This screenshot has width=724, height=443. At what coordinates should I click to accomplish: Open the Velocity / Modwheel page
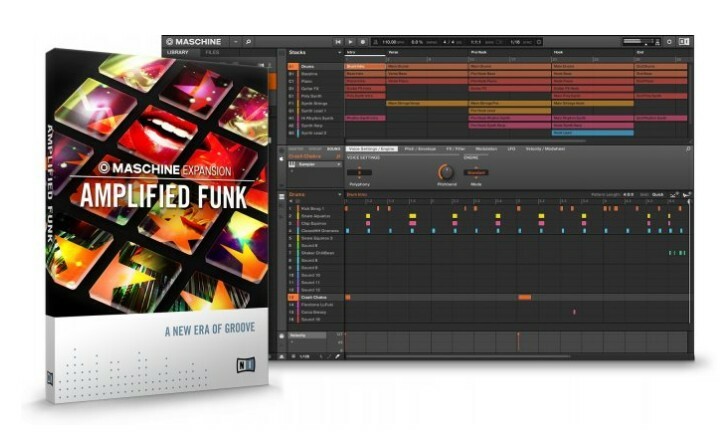click(545, 149)
